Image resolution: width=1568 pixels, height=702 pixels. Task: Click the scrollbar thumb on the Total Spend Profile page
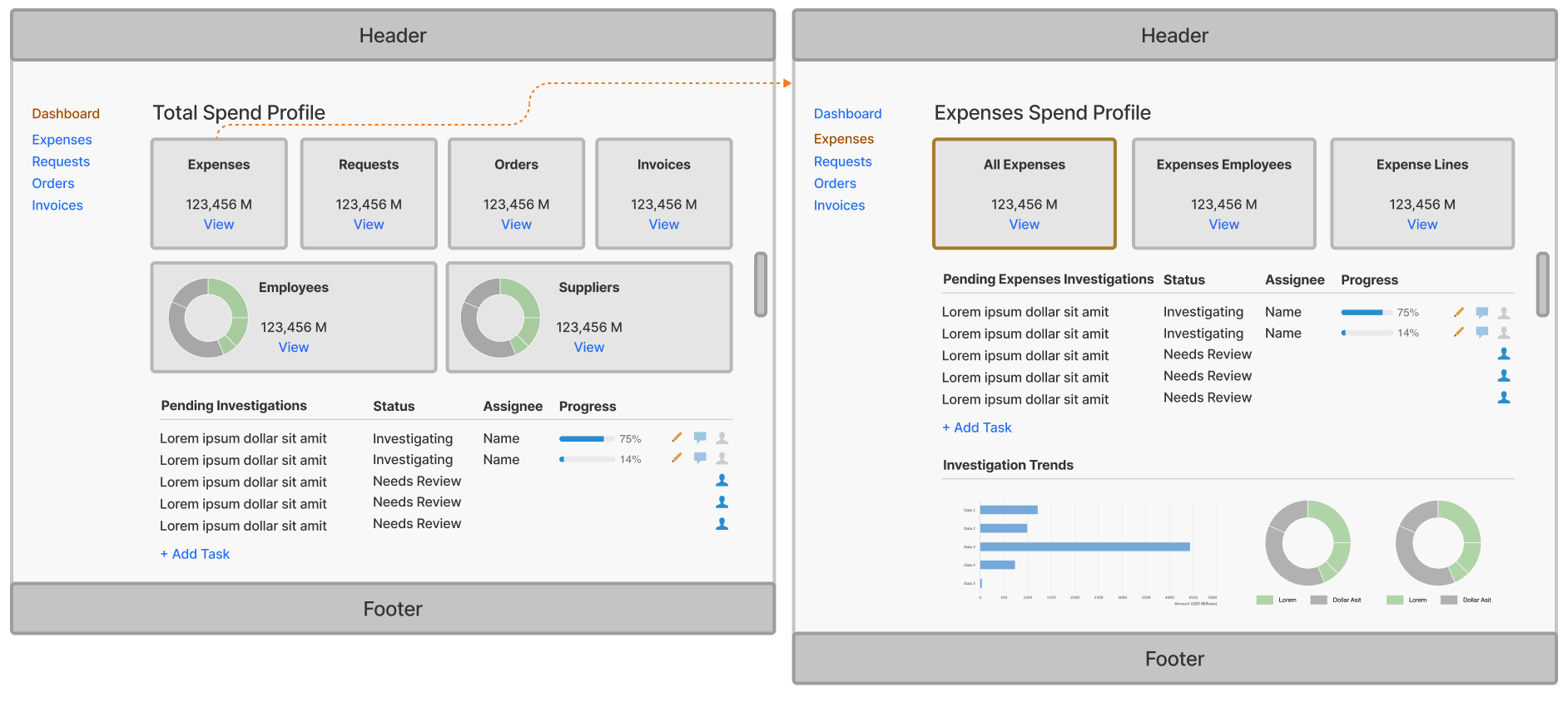760,284
